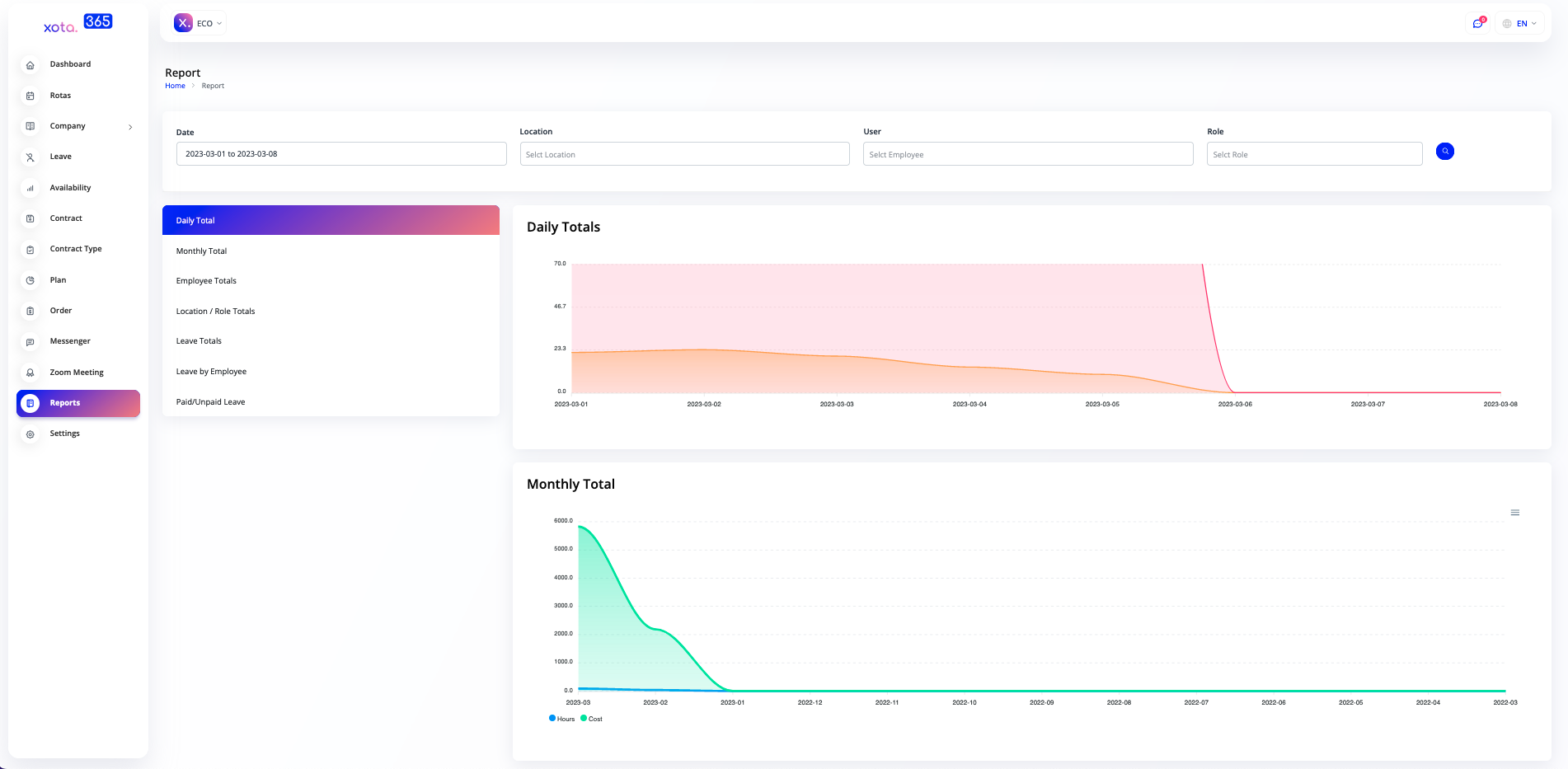This screenshot has width=1568, height=769.
Task: Click the globe language icon
Action: coord(1507,24)
